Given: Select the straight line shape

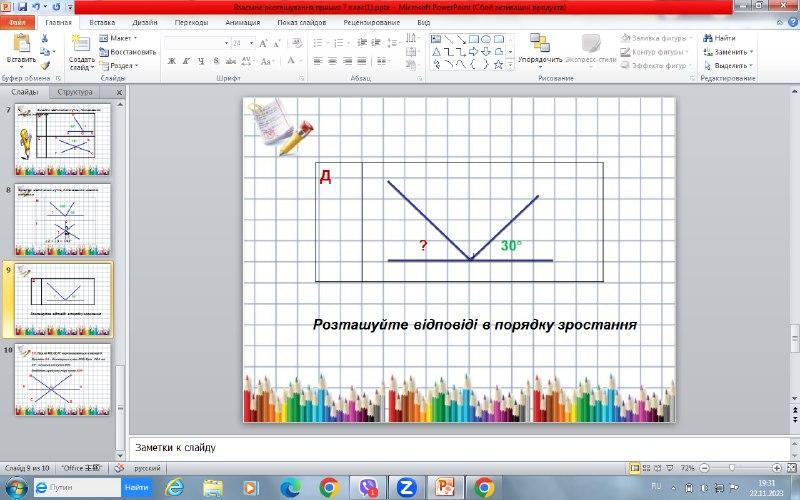Looking at the screenshot, I should pos(448,39).
